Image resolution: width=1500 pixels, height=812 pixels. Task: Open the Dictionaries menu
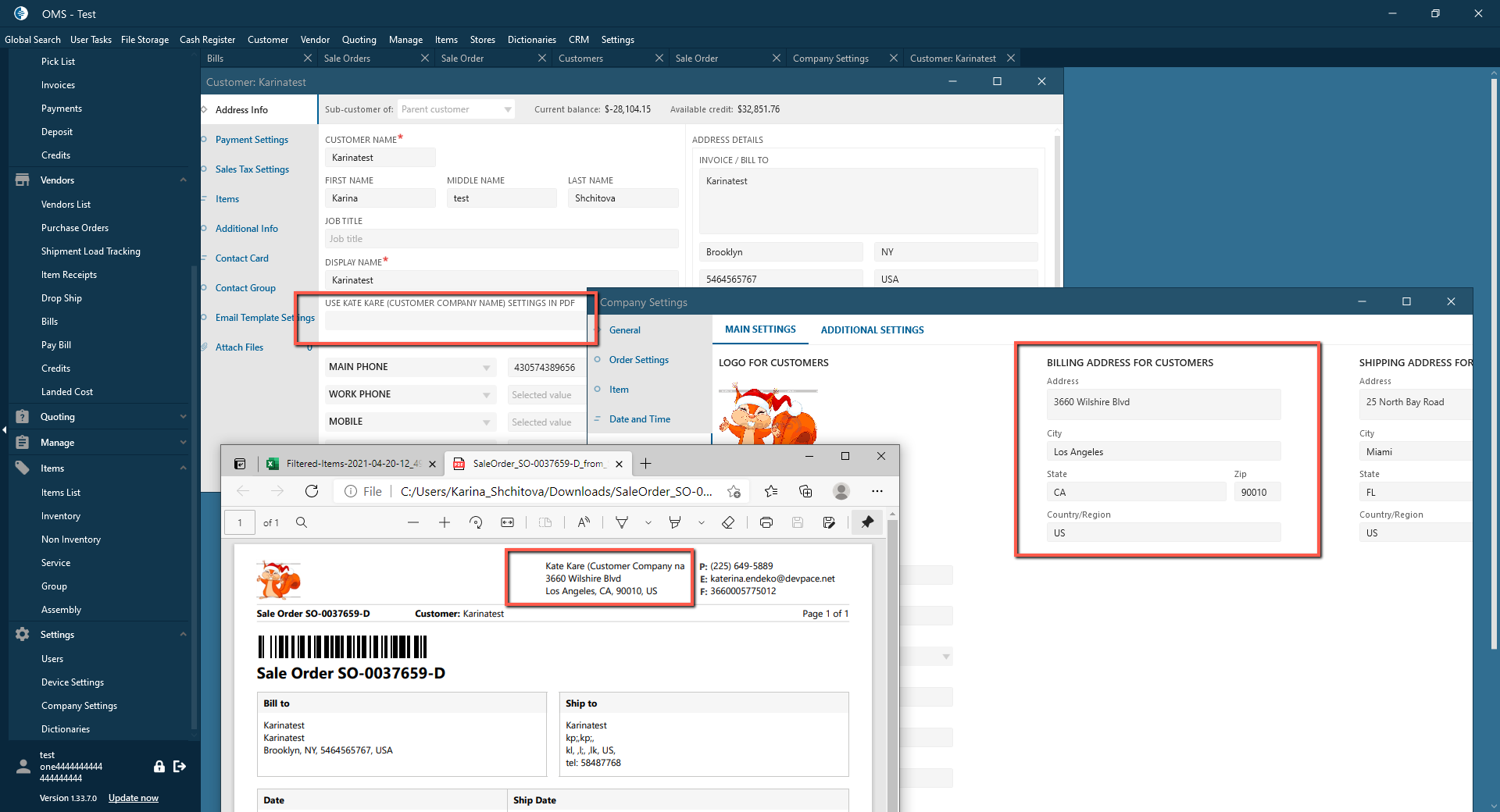(x=531, y=40)
